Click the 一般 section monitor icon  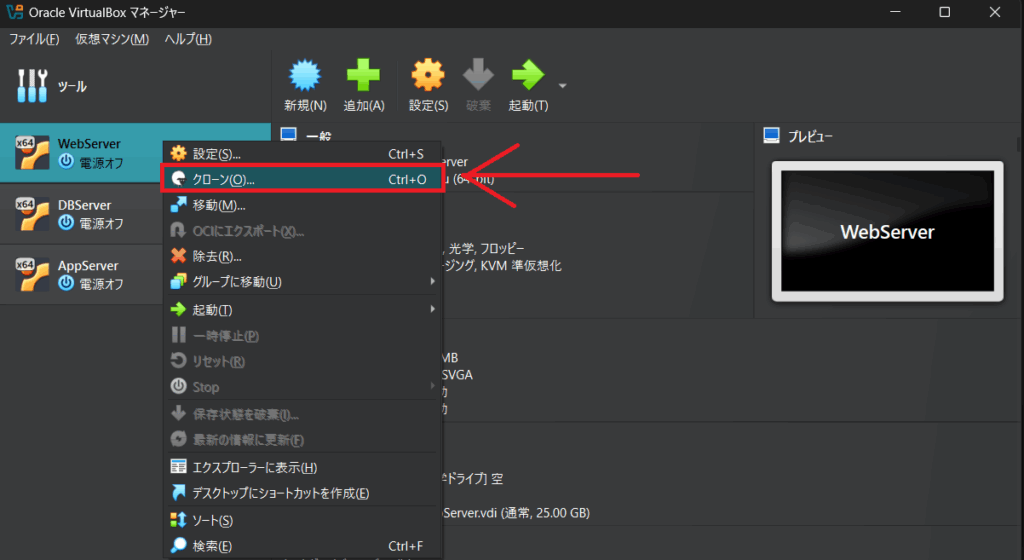pyautogui.click(x=289, y=134)
